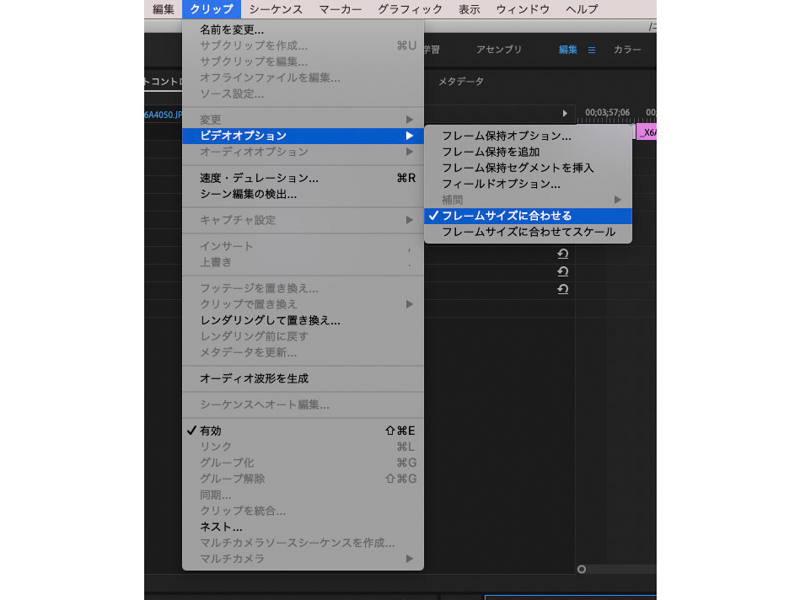
Task: Toggle the third sync lock icon in the timeline
Action: (x=562, y=289)
